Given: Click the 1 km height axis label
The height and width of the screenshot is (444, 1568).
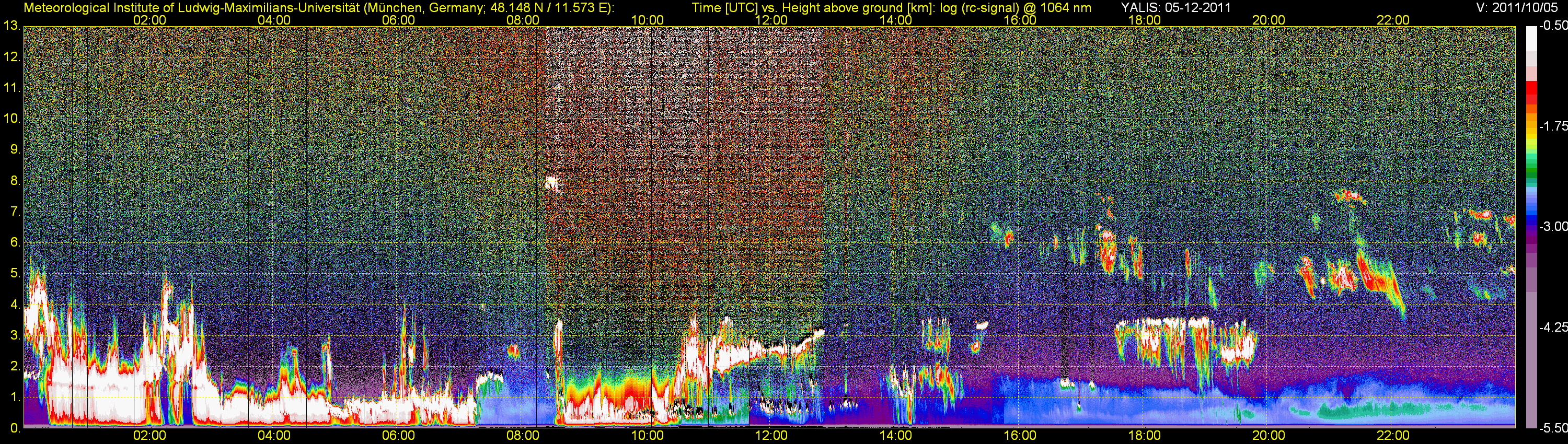Looking at the screenshot, I should (15, 397).
